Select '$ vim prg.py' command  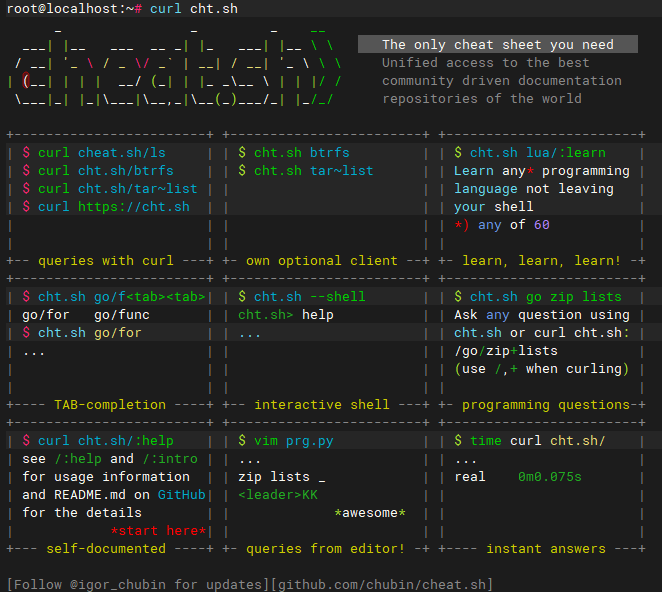point(286,440)
